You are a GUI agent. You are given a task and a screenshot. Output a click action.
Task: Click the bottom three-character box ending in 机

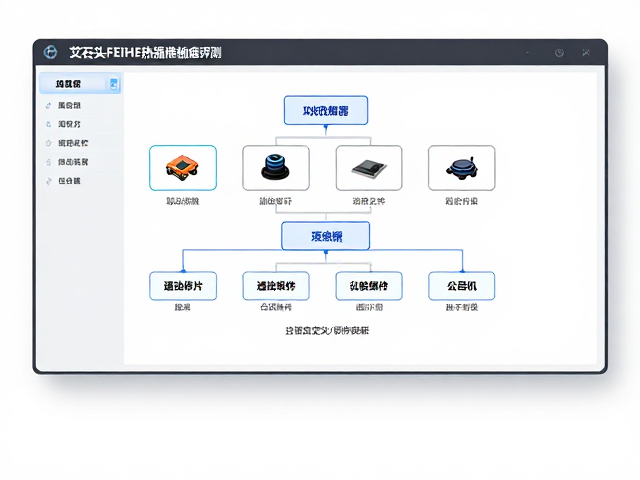tap(462, 286)
